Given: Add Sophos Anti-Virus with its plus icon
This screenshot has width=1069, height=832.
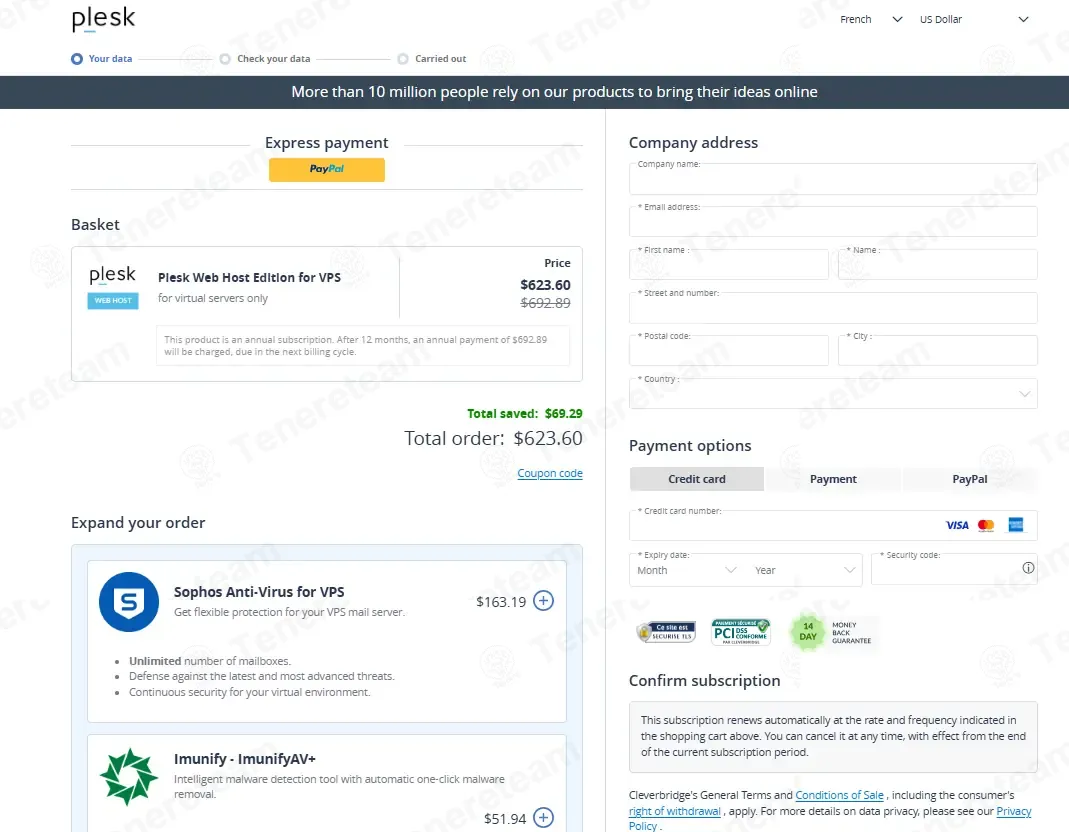Looking at the screenshot, I should 543,601.
